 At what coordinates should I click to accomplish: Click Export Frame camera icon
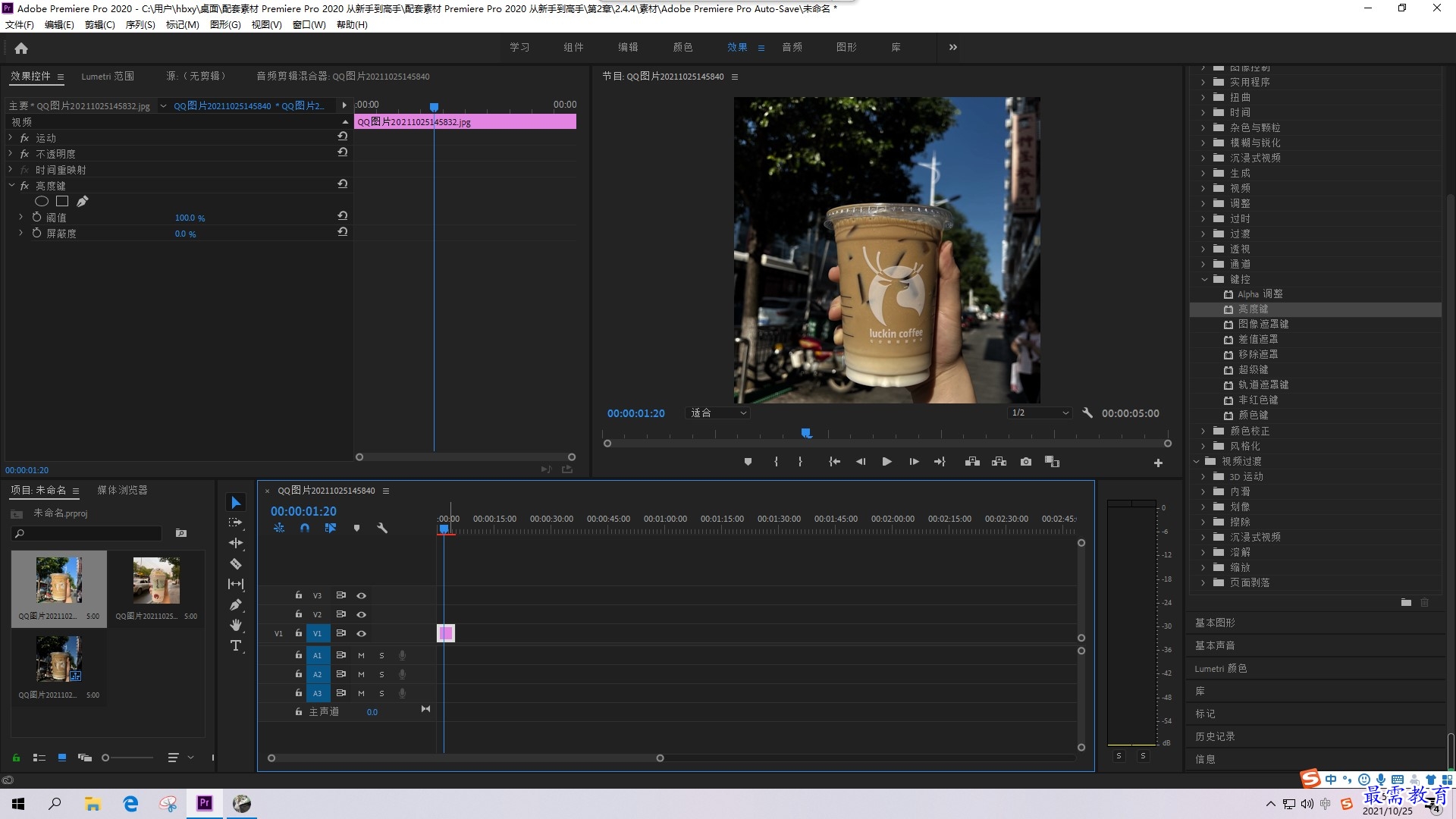coord(1026,462)
